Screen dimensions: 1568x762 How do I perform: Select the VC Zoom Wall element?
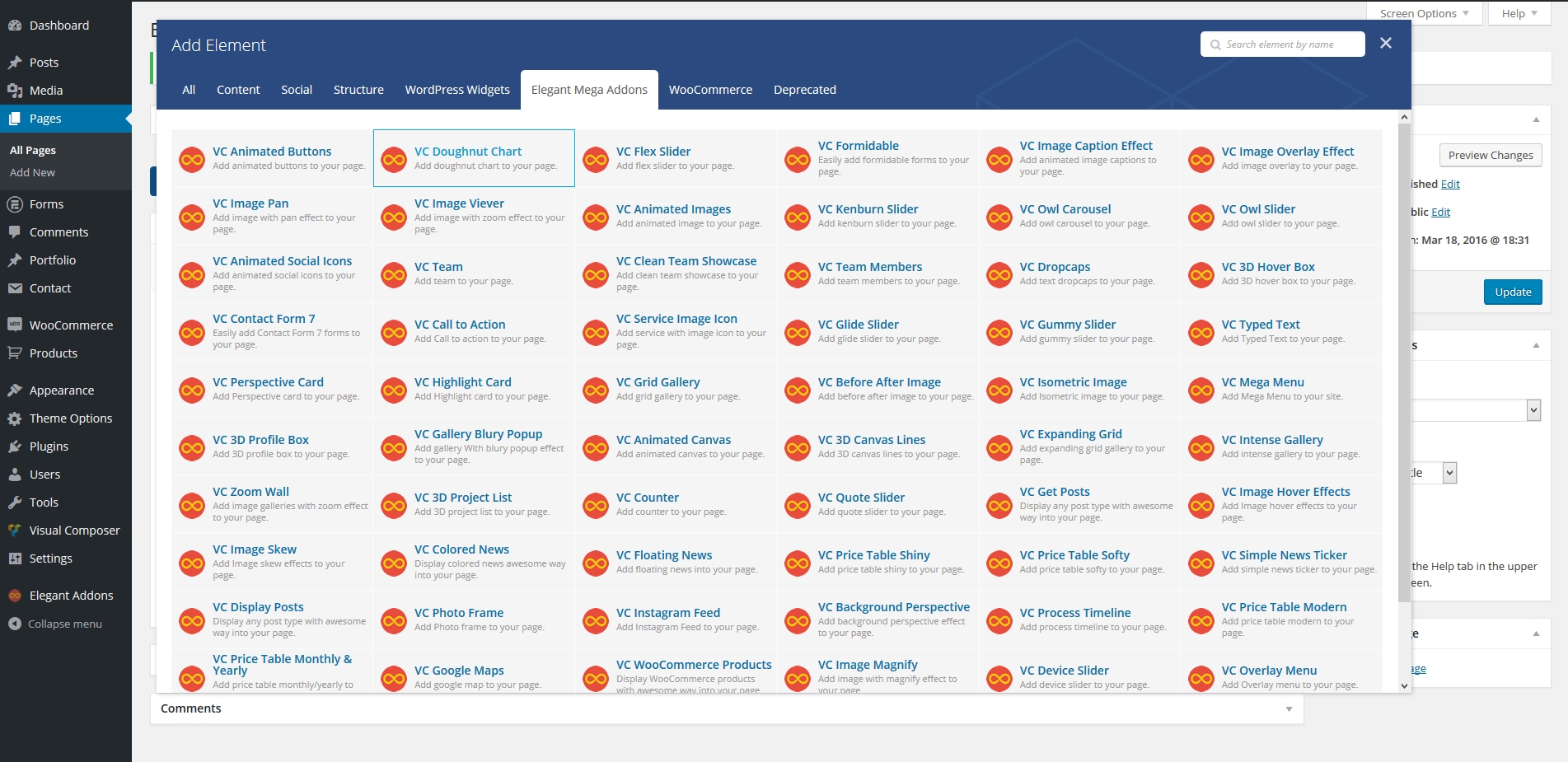point(273,505)
